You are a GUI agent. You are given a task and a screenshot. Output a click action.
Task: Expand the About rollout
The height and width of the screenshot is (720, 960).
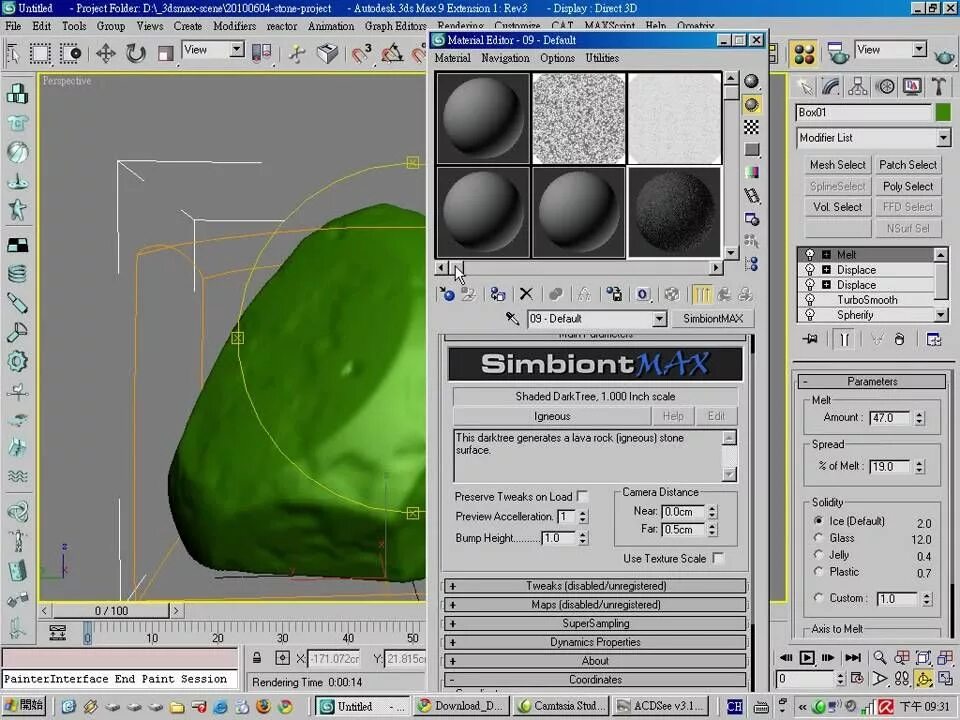[595, 661]
